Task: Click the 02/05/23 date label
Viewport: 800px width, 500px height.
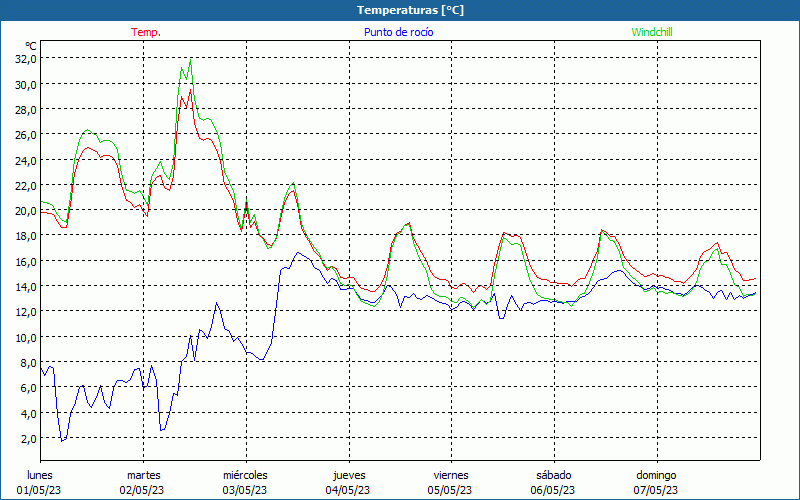Action: coord(142,490)
